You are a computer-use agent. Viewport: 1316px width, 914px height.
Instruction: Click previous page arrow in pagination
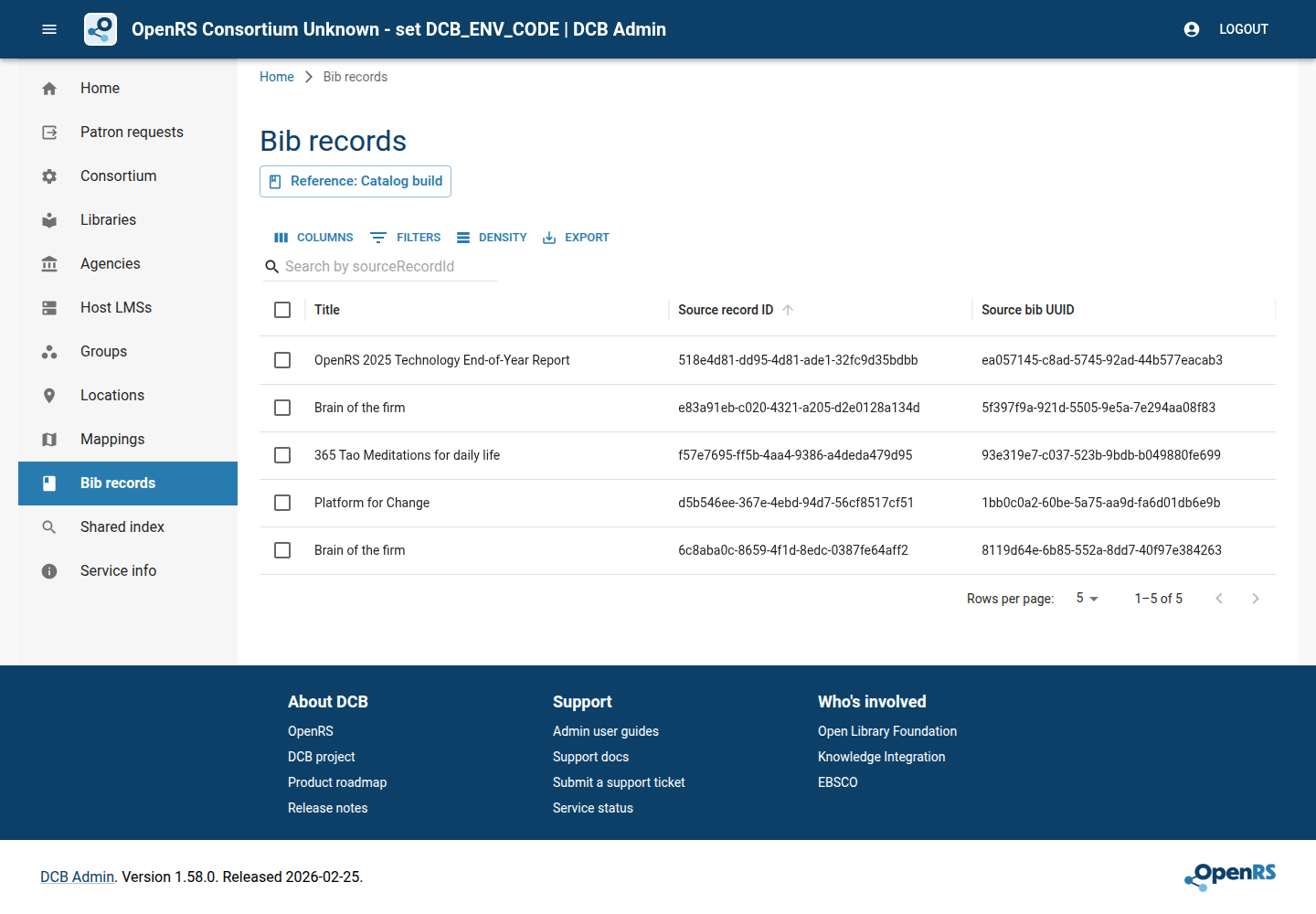[x=1219, y=598]
